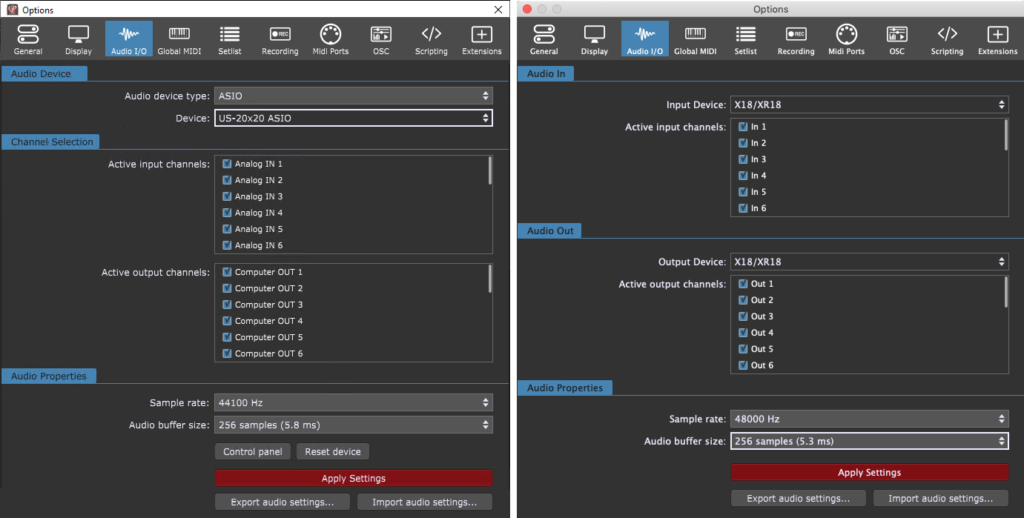The height and width of the screenshot is (518, 1024).
Task: Click scrollbar of Windows active output channels list
Action: click(x=490, y=279)
